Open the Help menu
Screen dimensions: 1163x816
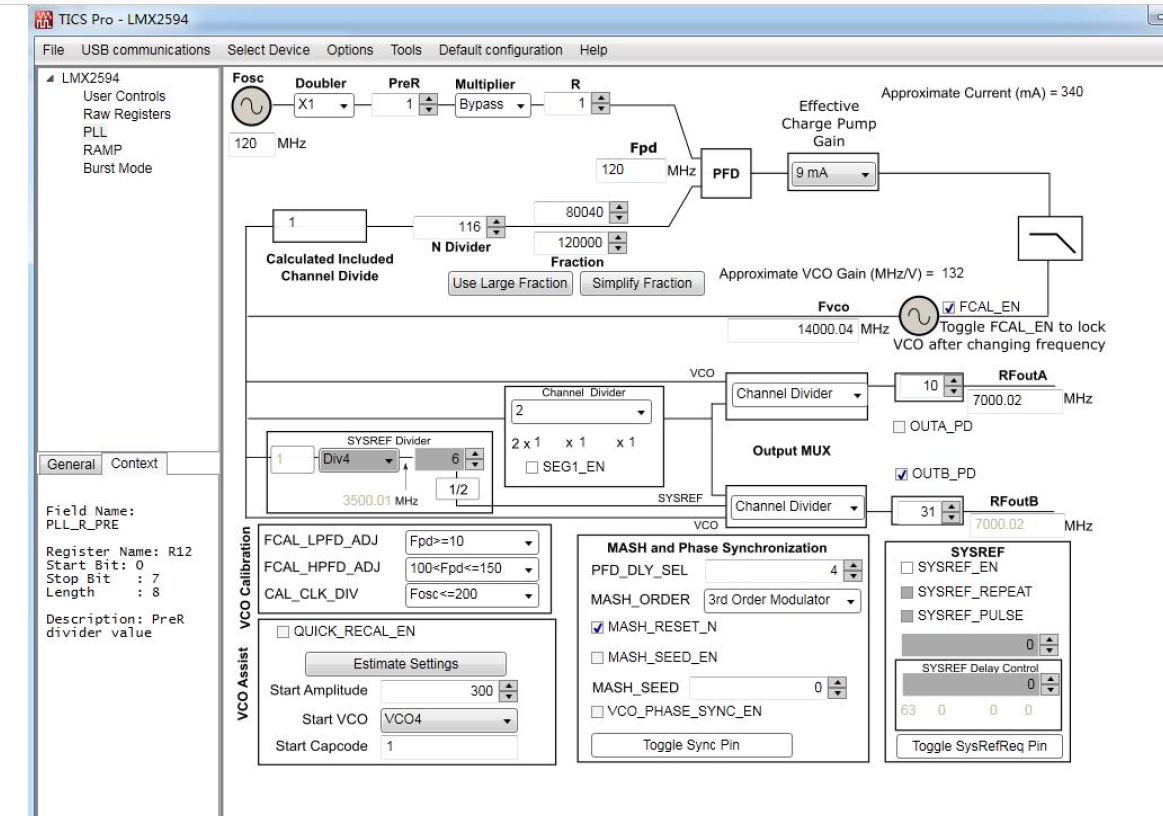click(593, 50)
